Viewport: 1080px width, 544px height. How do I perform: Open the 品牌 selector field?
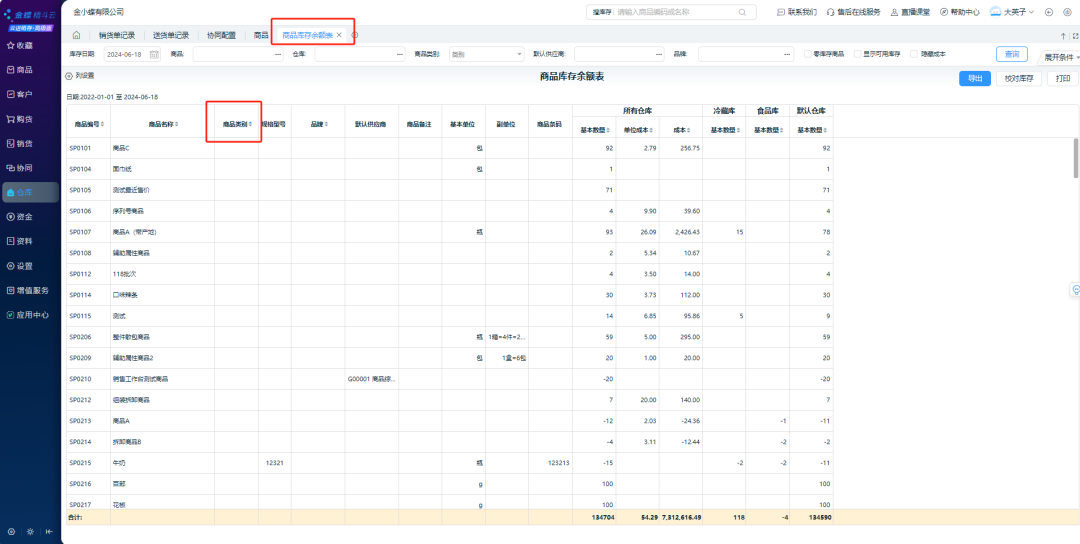[x=746, y=54]
